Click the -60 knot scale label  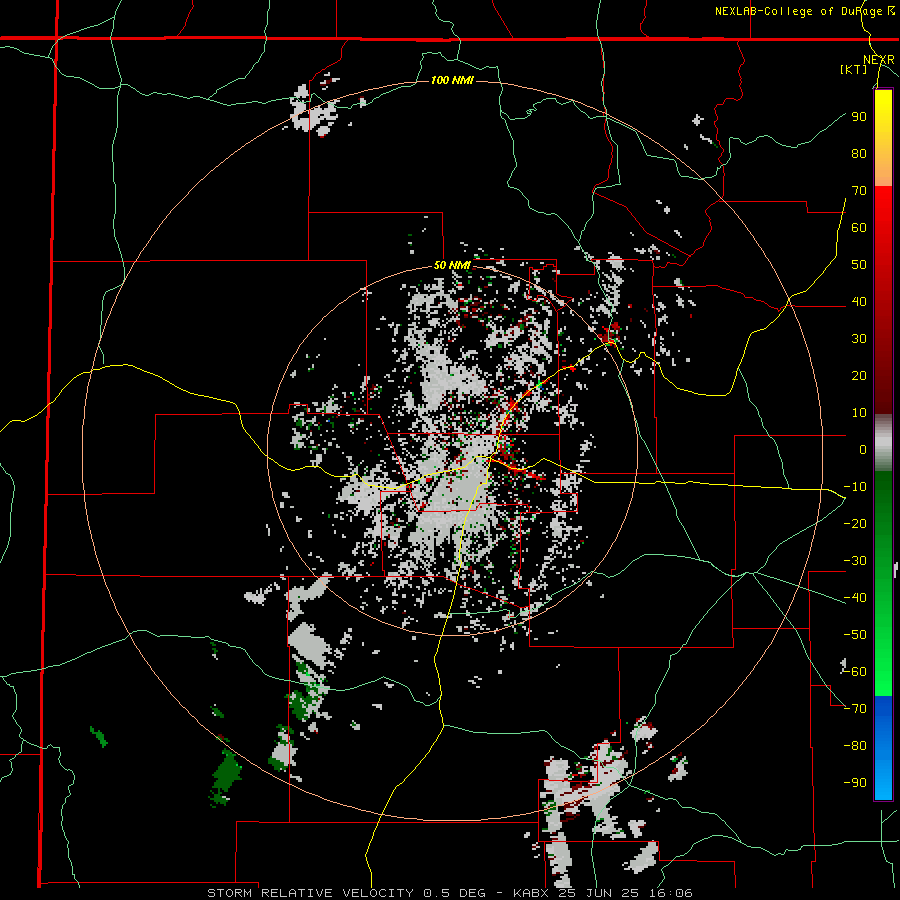coord(855,672)
